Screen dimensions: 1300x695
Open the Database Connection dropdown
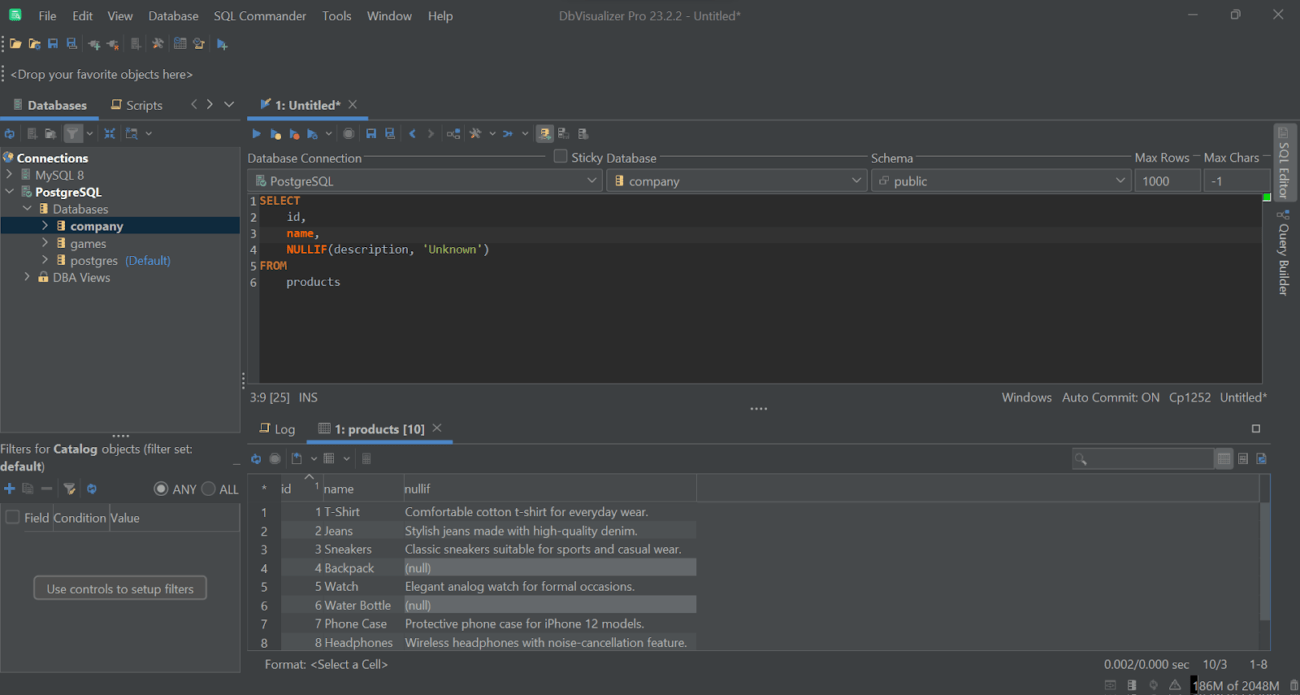594,180
